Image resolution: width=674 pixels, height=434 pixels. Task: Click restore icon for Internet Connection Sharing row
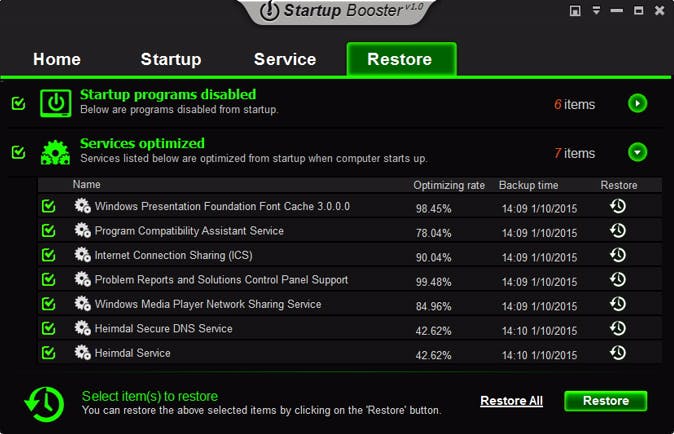[x=618, y=255]
